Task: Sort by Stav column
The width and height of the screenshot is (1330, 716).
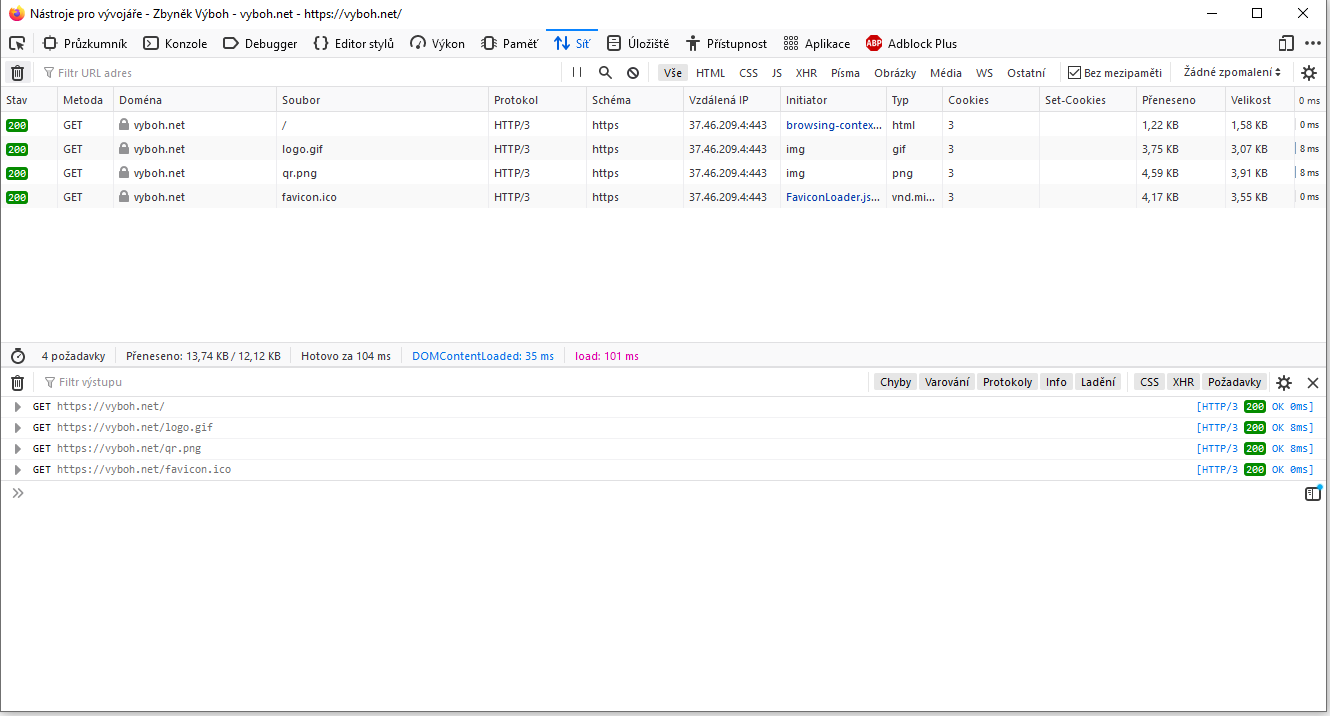Action: click(x=28, y=100)
